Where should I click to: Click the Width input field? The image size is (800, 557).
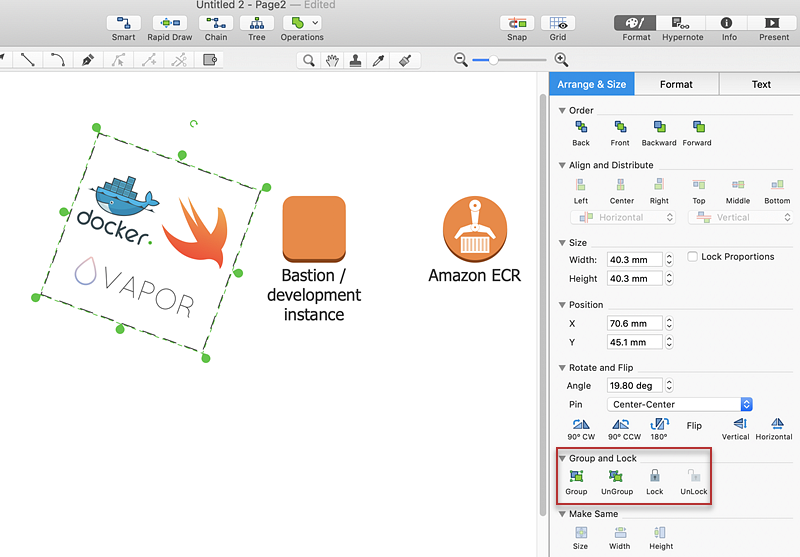[634, 260]
